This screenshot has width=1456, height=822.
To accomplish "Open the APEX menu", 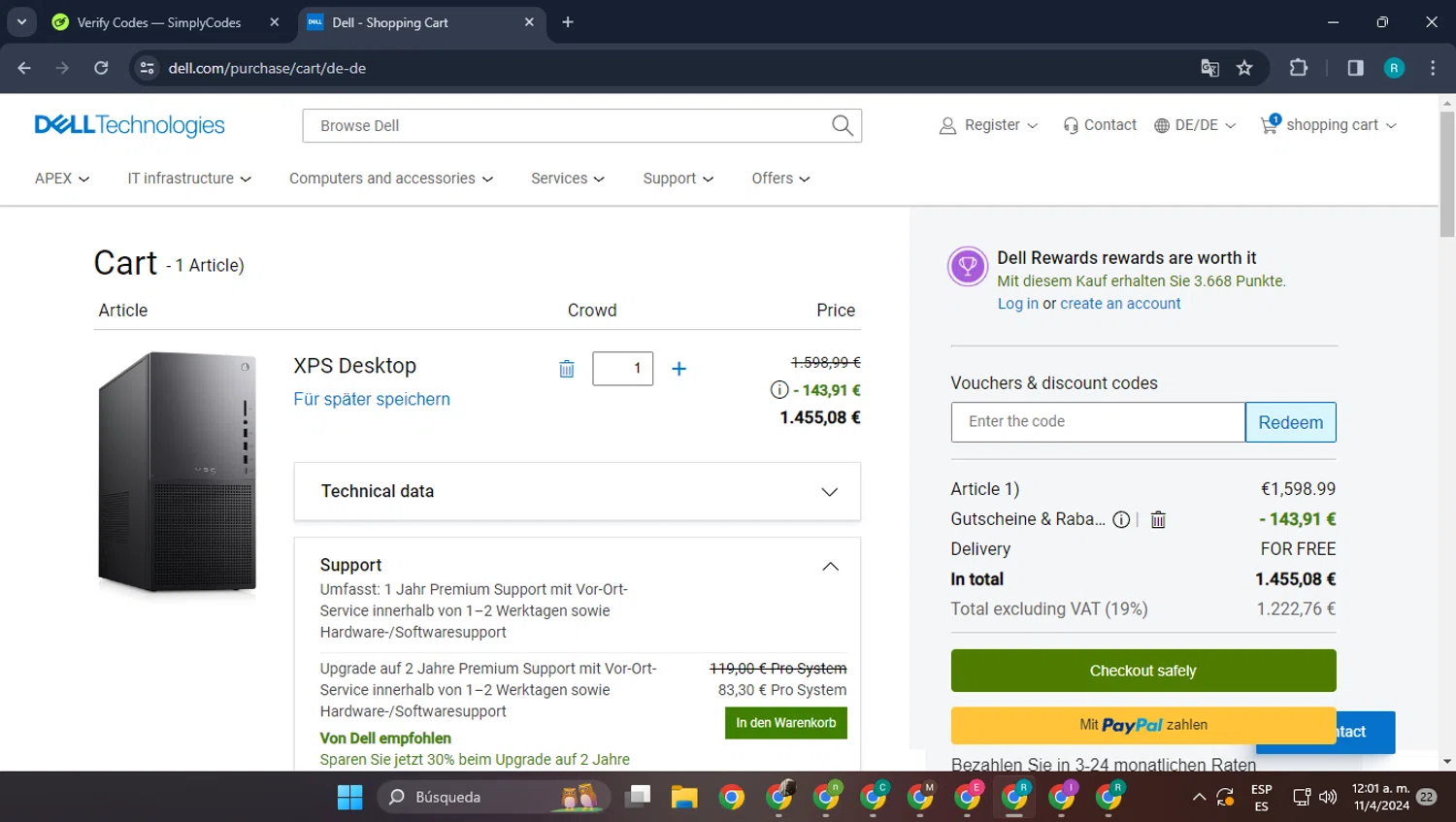I will pyautogui.click(x=62, y=179).
